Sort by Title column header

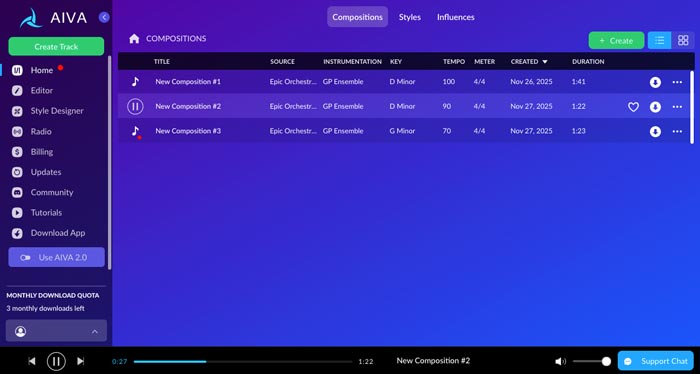162,62
